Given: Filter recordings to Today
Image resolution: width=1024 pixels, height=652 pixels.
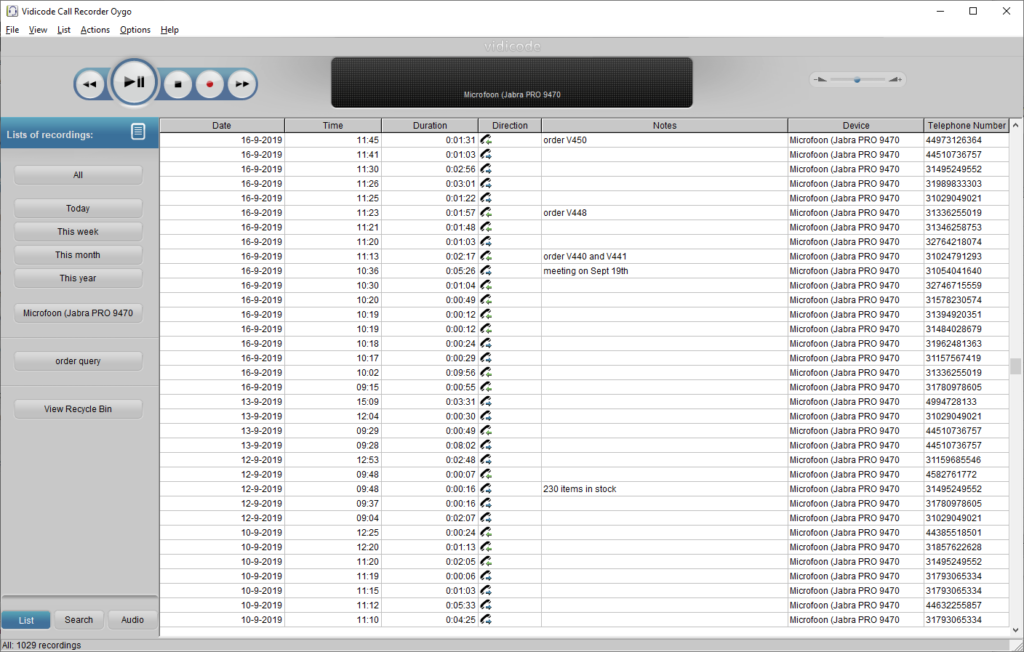Looking at the screenshot, I should point(78,208).
